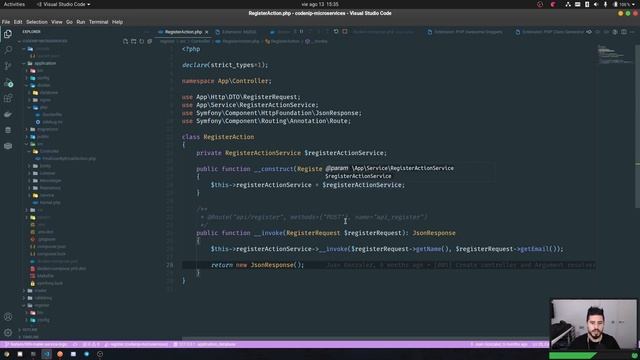Open the Accounts icon in activity bar
The height and width of the screenshot is (360, 640).
[x=8, y=317]
